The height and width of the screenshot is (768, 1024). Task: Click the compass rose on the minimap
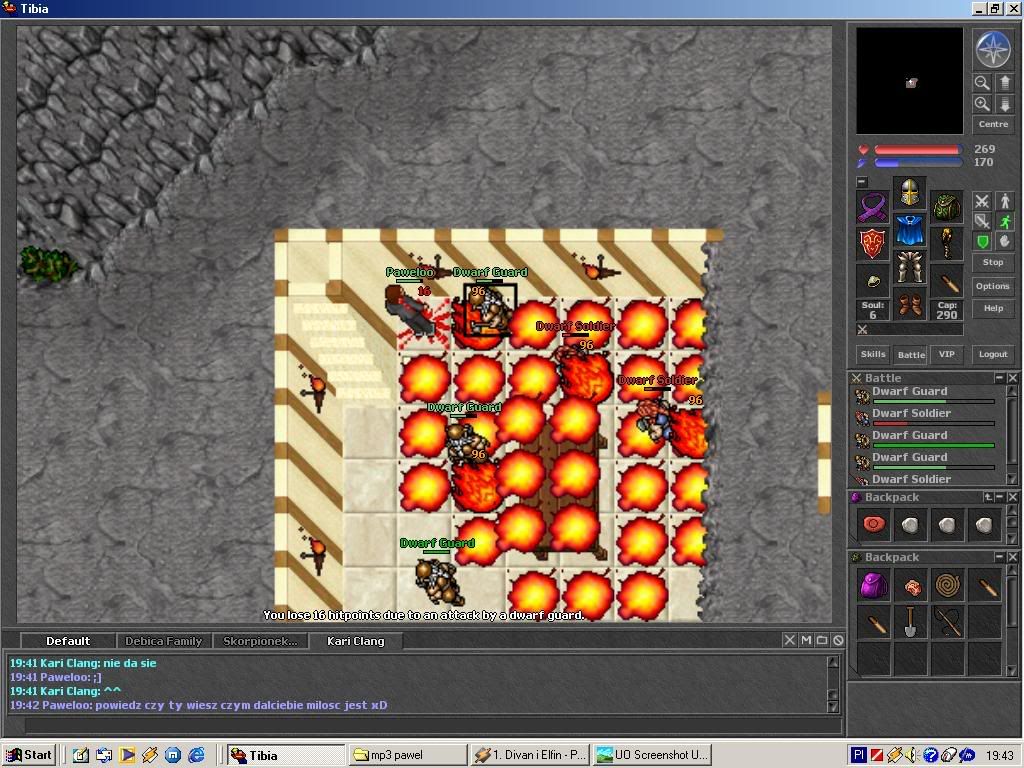coord(993,49)
